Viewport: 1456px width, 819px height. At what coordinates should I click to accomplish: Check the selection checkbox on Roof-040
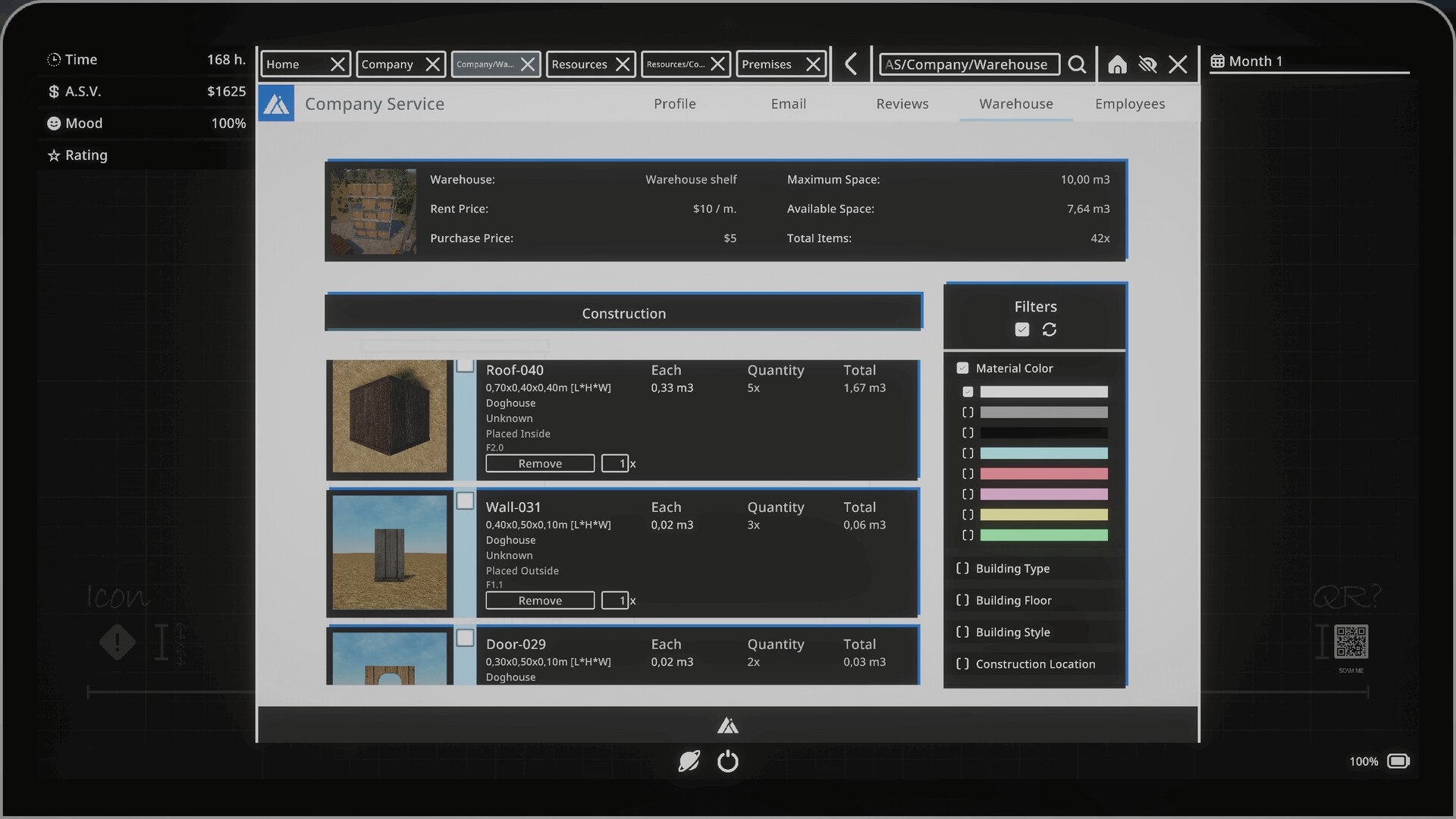tap(465, 365)
